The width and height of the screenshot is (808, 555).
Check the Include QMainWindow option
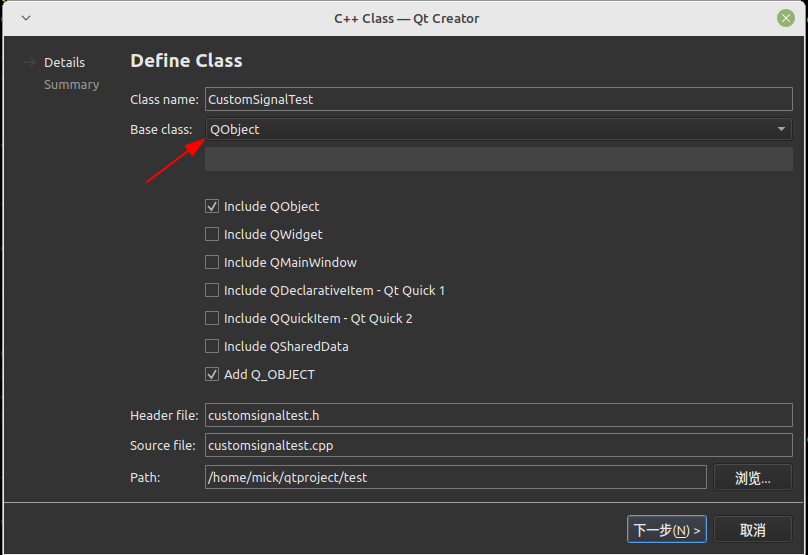212,263
